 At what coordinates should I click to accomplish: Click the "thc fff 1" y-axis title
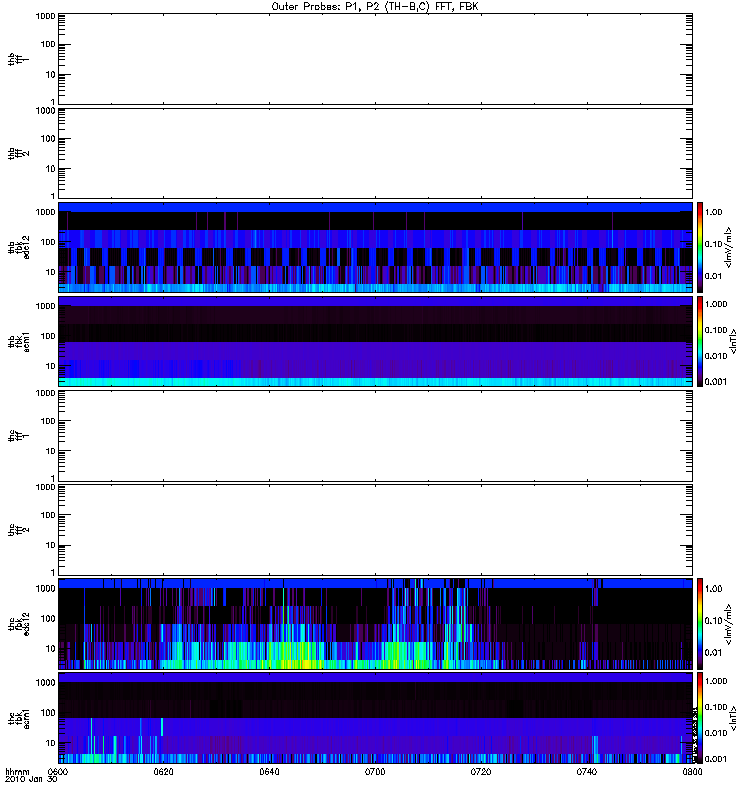(x=19, y=436)
